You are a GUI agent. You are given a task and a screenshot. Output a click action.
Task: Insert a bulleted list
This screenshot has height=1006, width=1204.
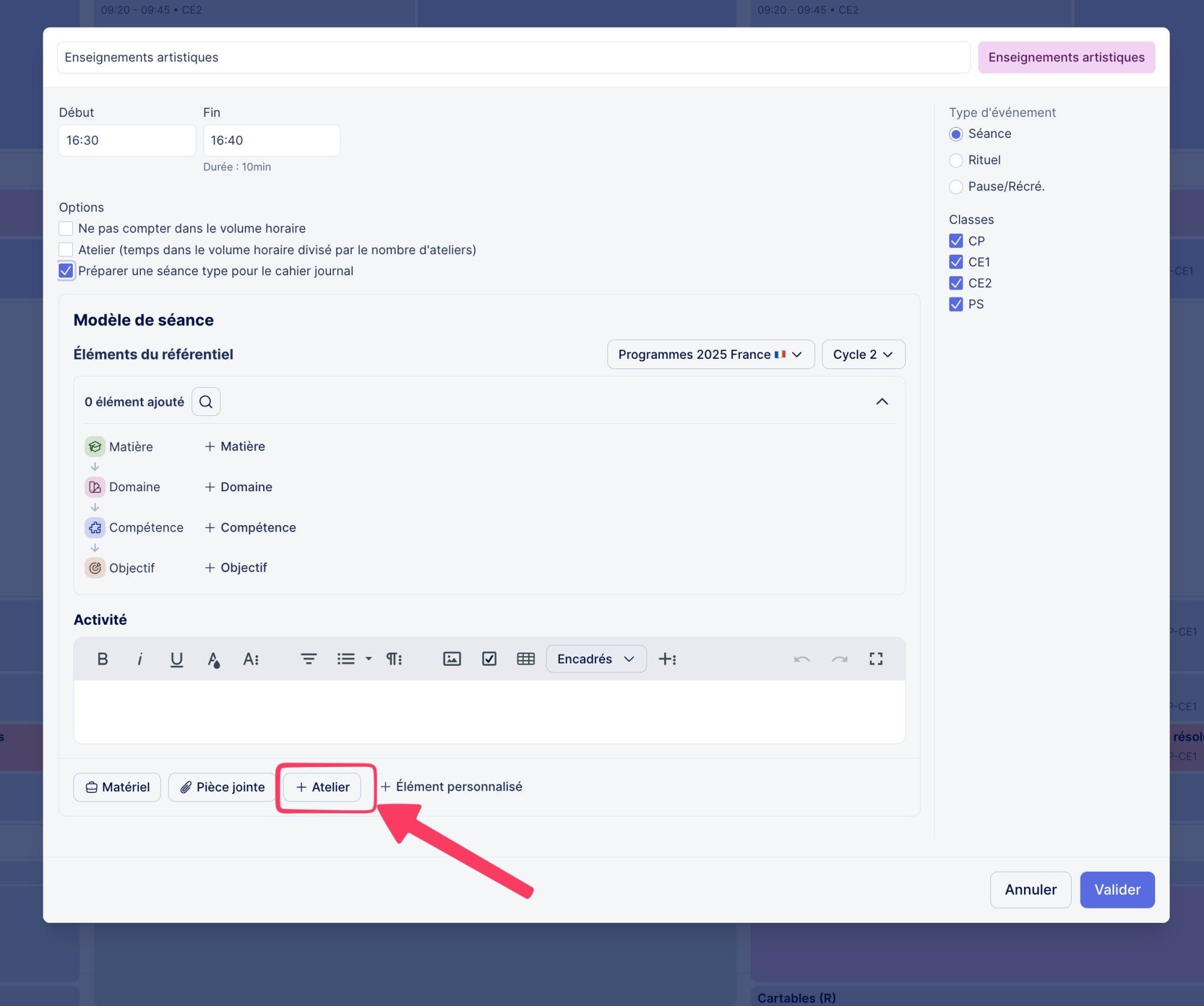pos(346,659)
